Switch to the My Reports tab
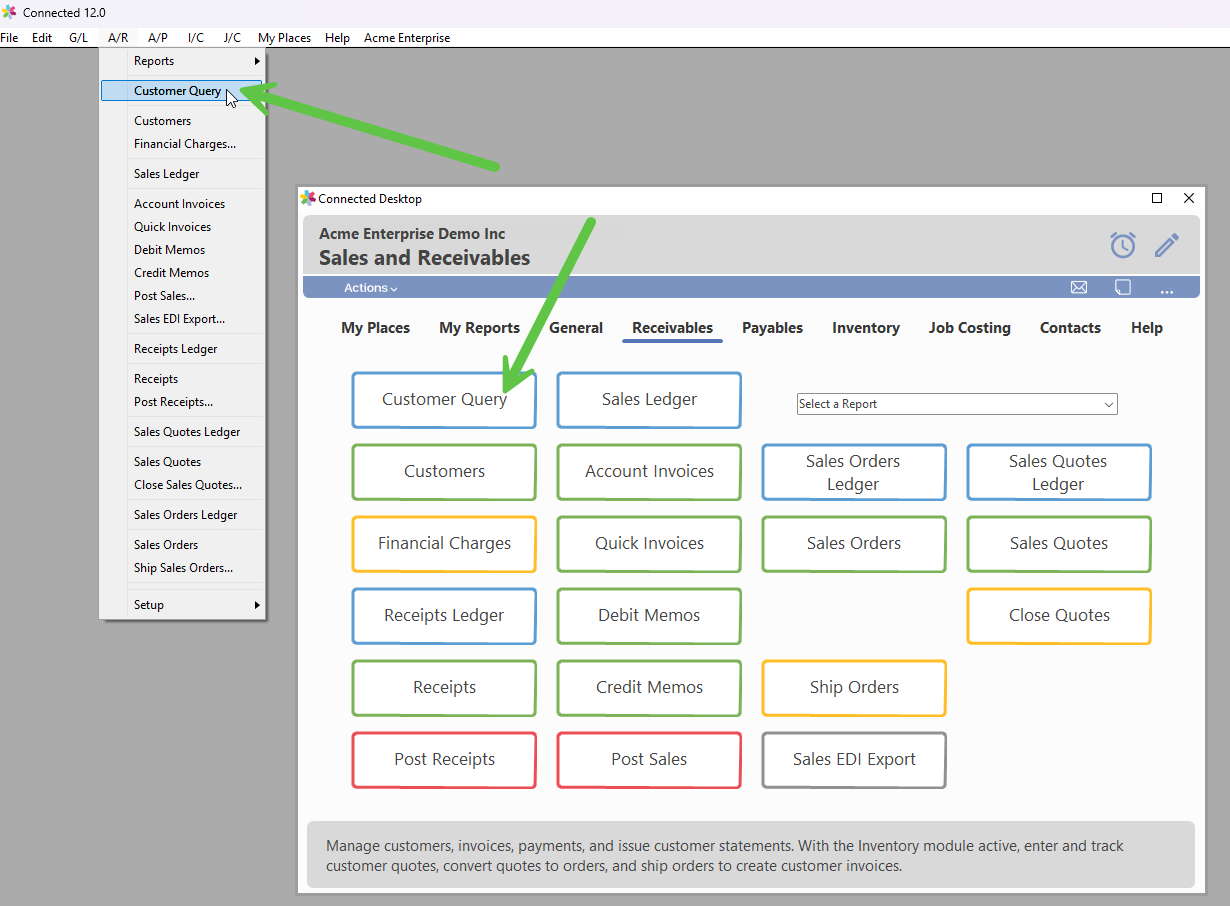 480,328
